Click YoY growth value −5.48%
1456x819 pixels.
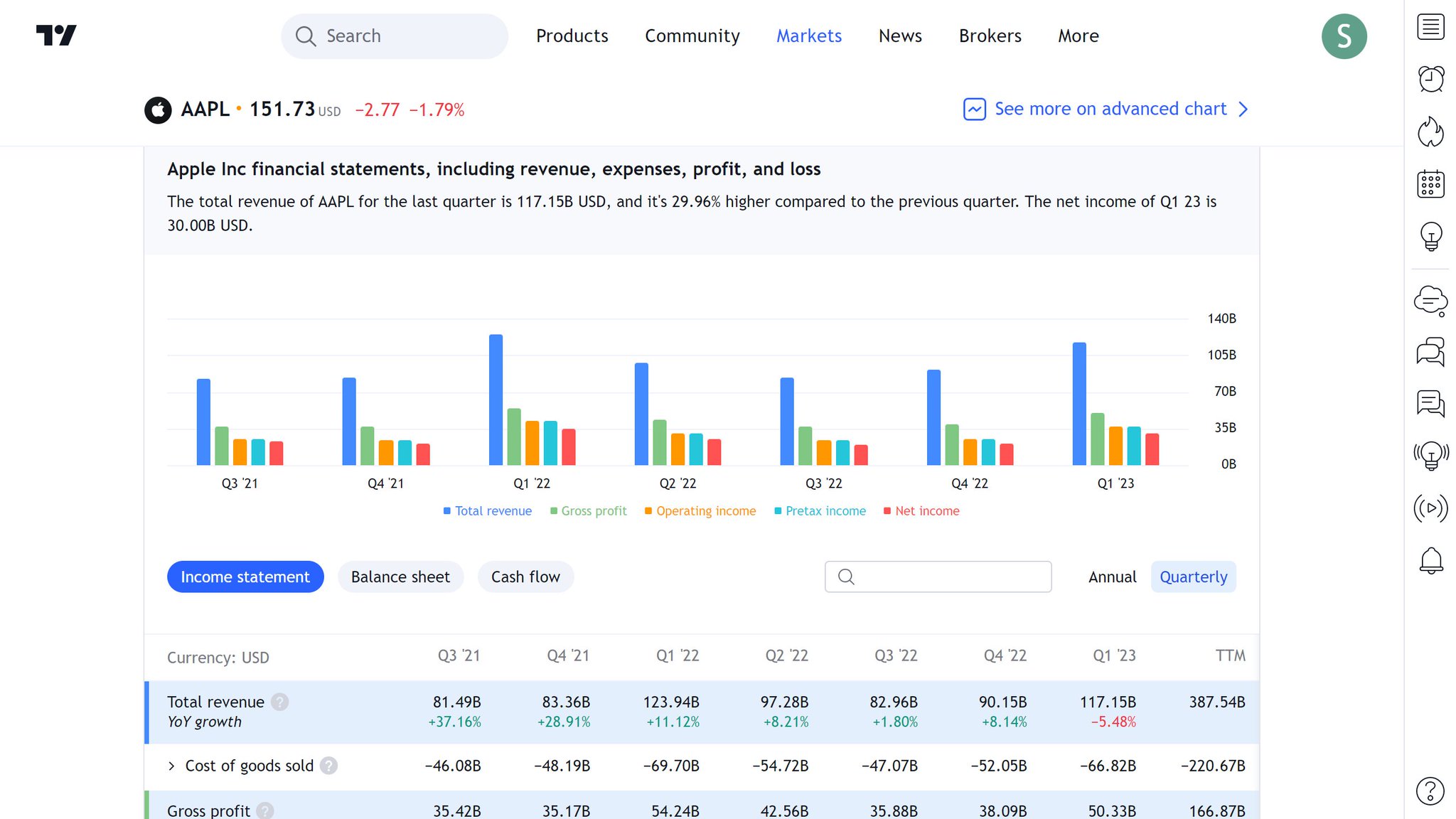[x=1113, y=722]
